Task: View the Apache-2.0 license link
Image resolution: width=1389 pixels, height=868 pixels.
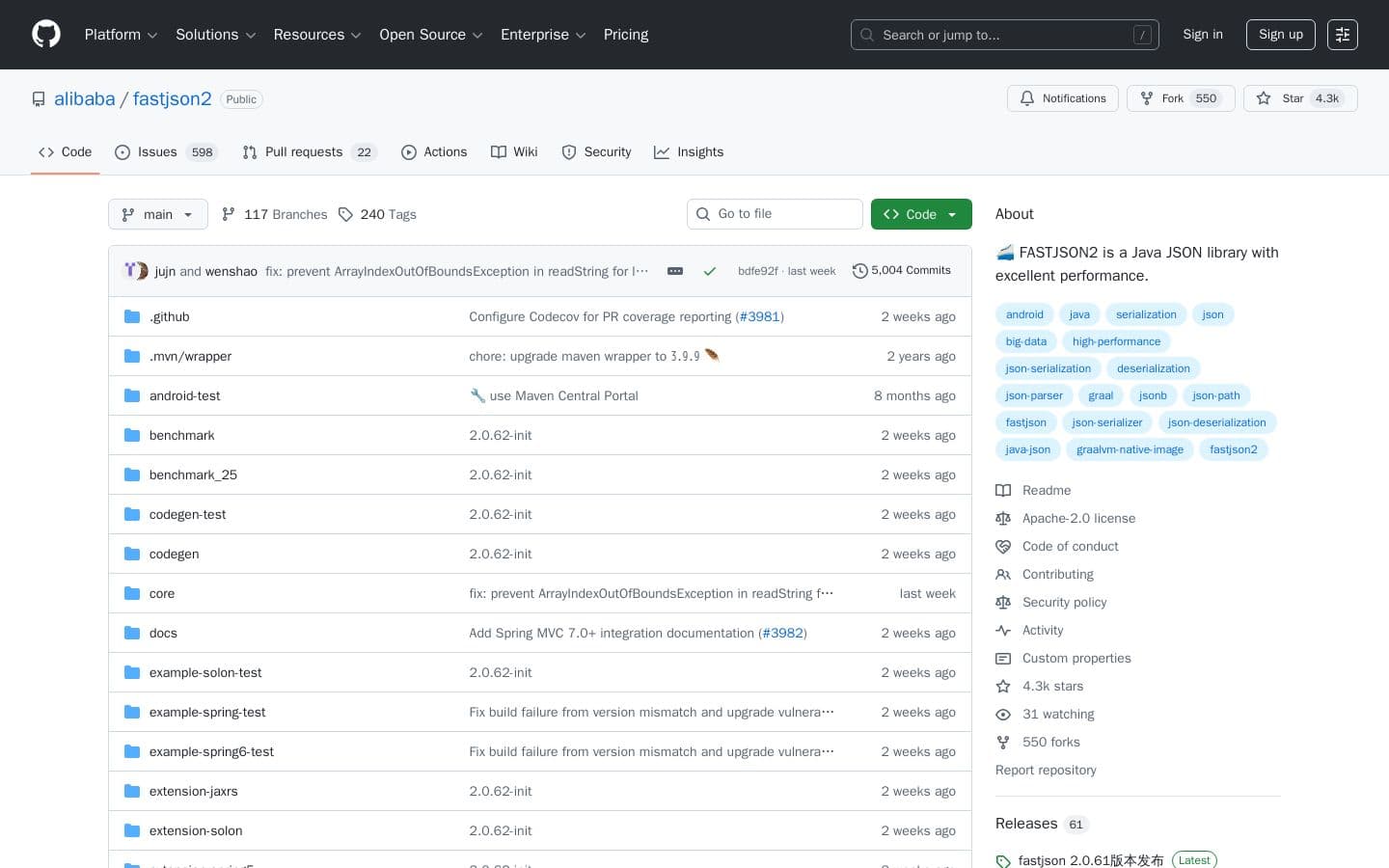Action: (1078, 518)
